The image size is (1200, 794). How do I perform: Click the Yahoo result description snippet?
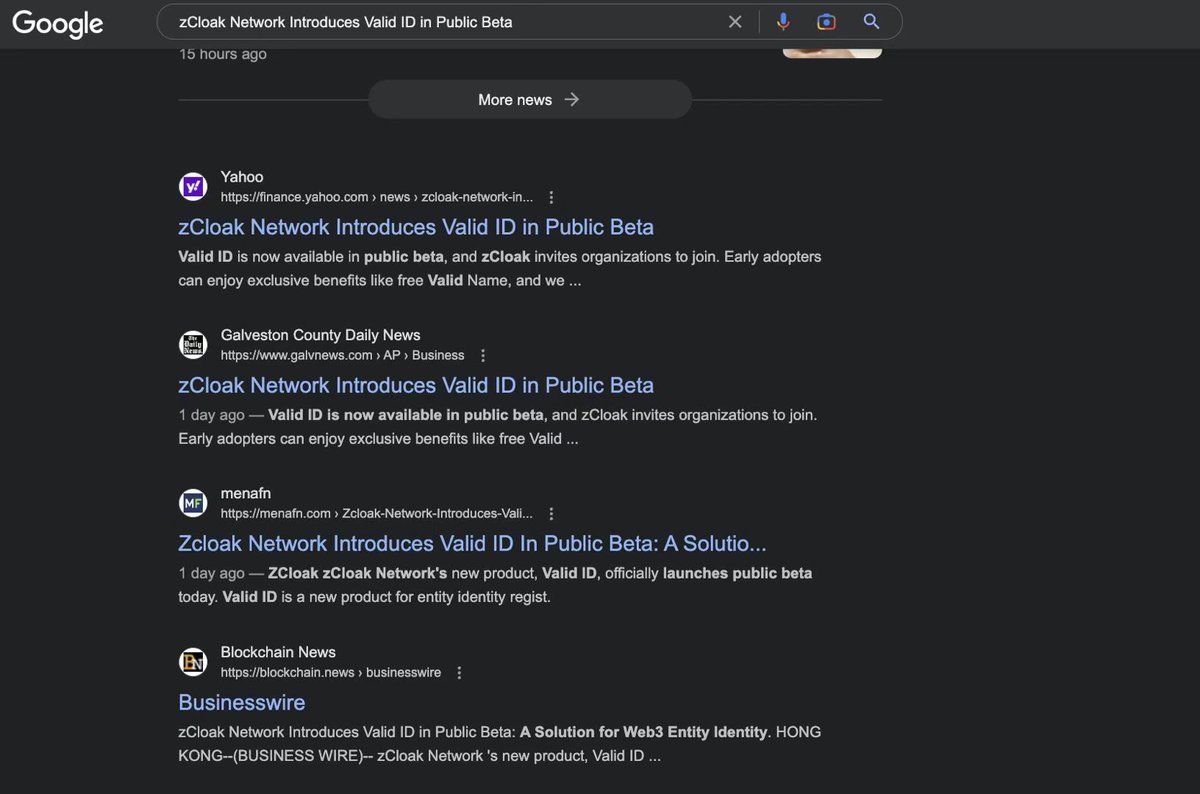pos(500,269)
